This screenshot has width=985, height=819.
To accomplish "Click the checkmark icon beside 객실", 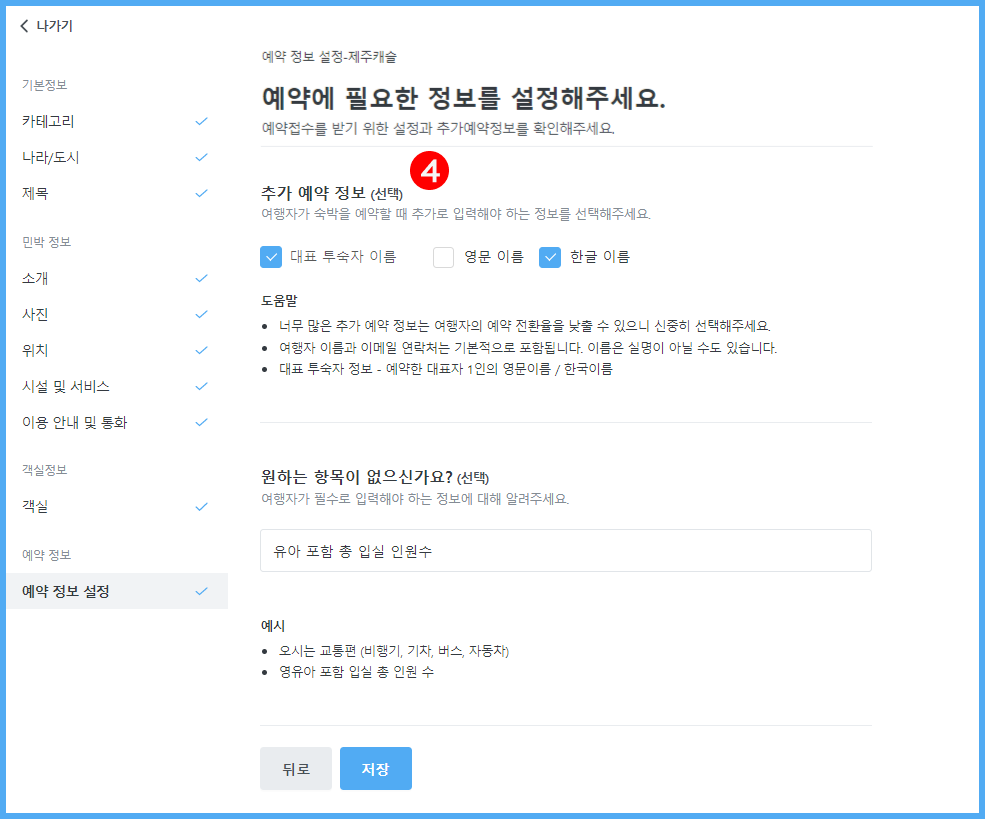I will click(201, 507).
